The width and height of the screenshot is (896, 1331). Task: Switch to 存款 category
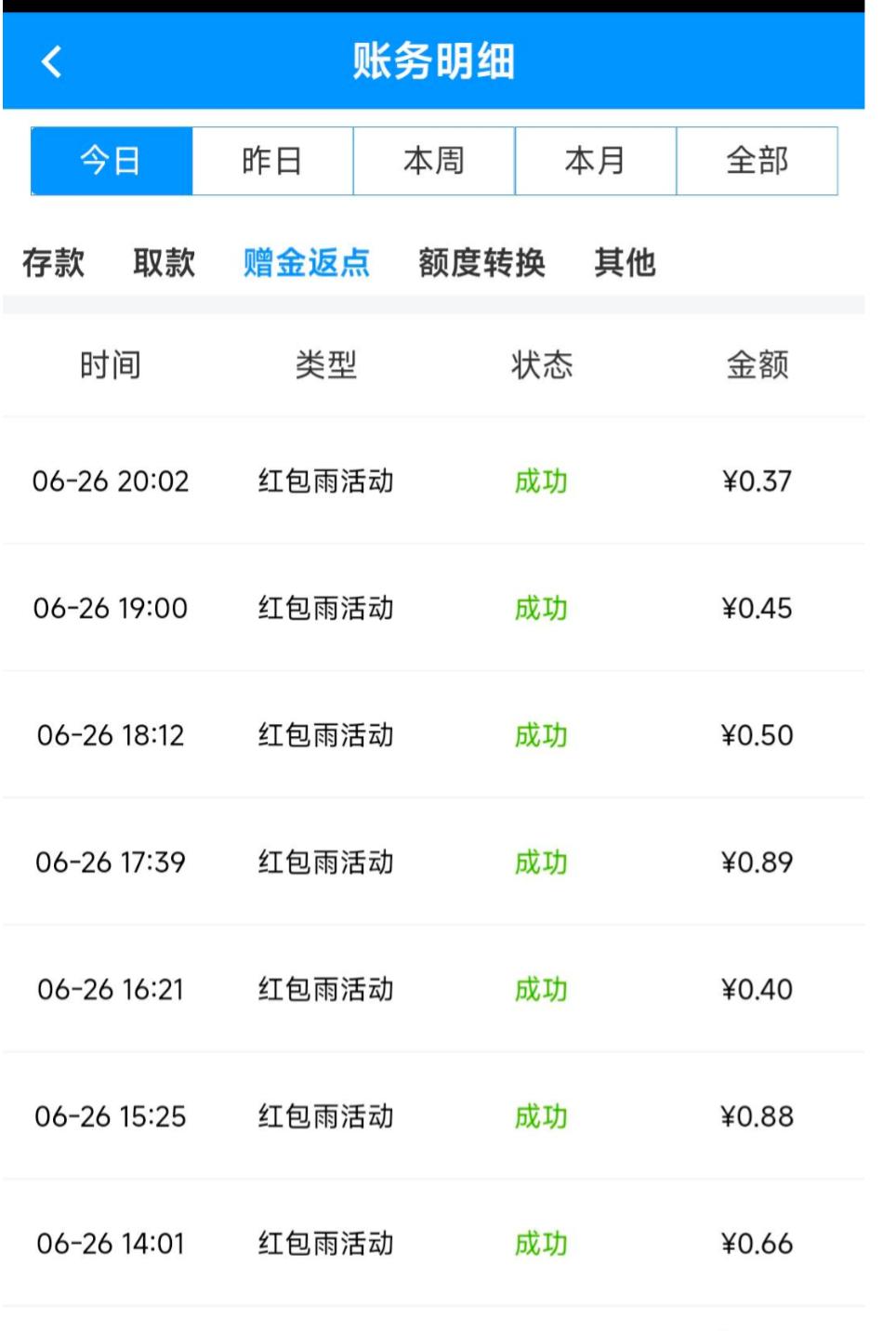[x=53, y=263]
